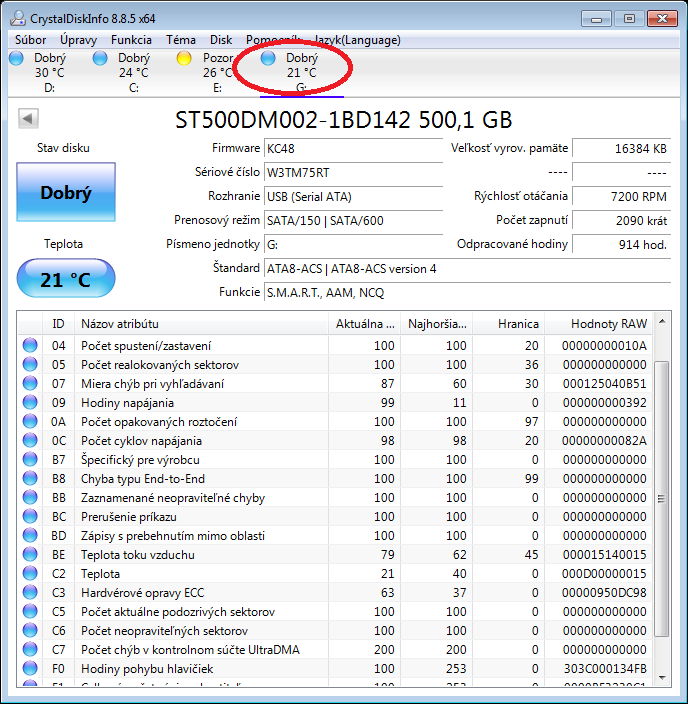This screenshot has height=704, width=688.
Task: Open the Úpravy menu
Action: point(79,40)
